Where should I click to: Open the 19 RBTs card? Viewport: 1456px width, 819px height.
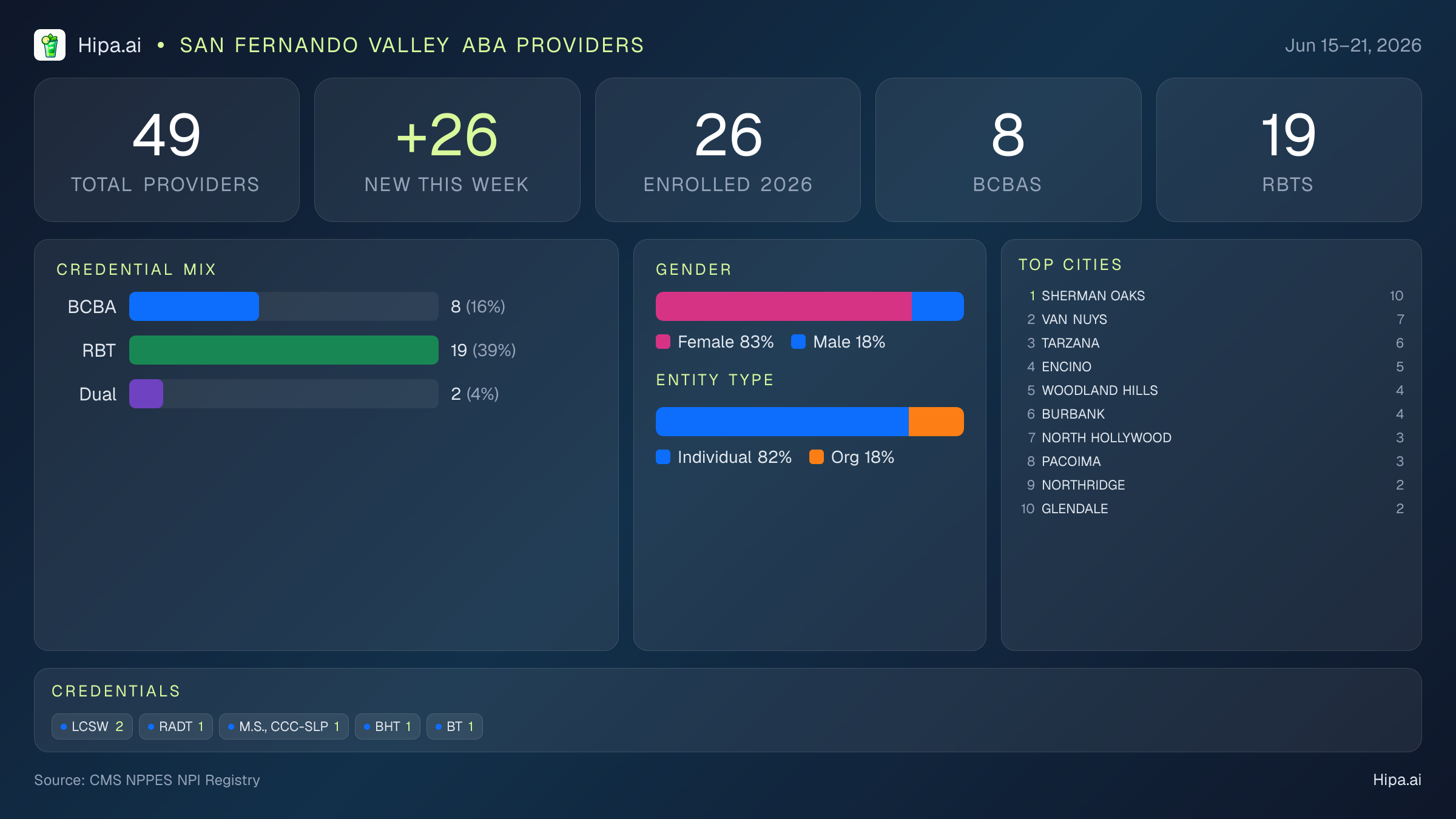[x=1289, y=150]
